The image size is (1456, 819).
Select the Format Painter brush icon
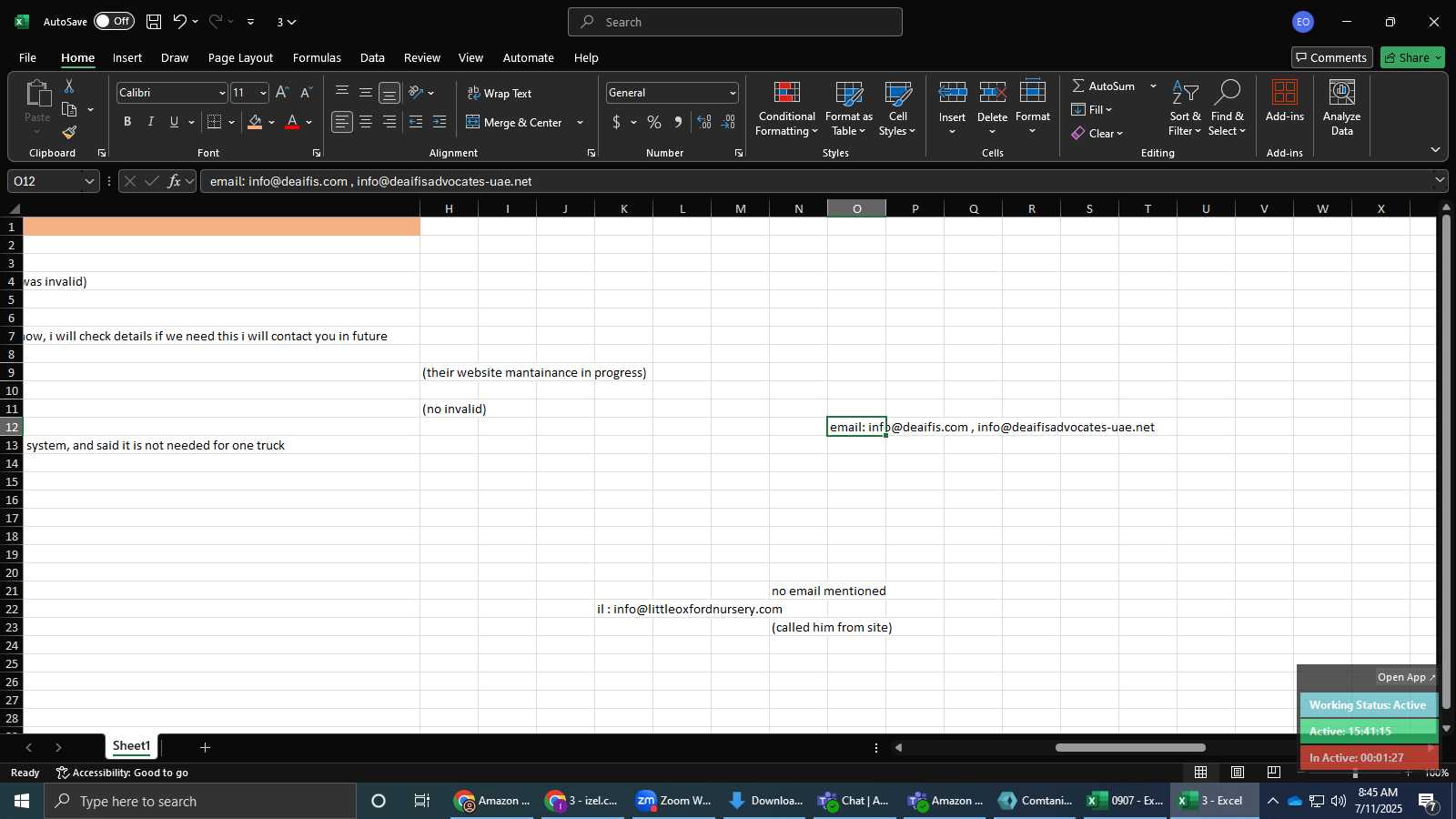point(69,133)
